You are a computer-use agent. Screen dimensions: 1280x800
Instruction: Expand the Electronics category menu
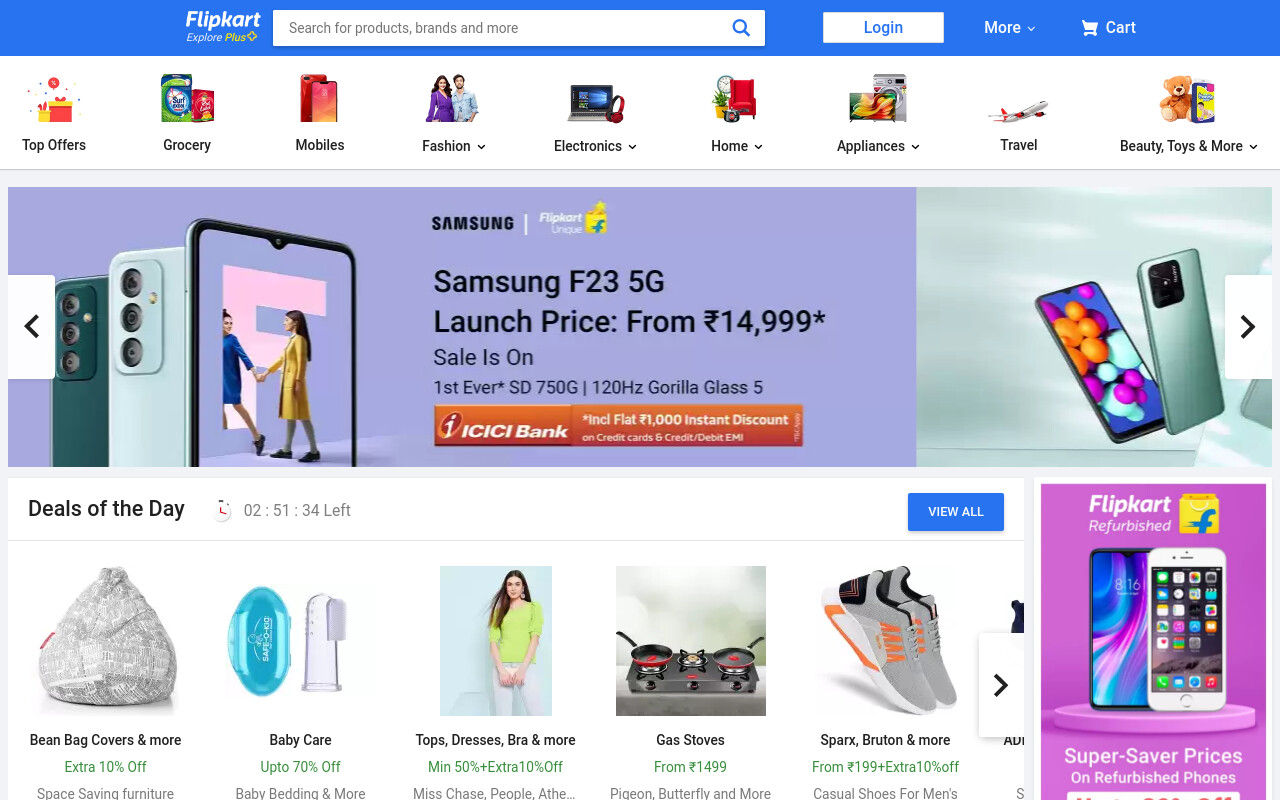coord(595,146)
